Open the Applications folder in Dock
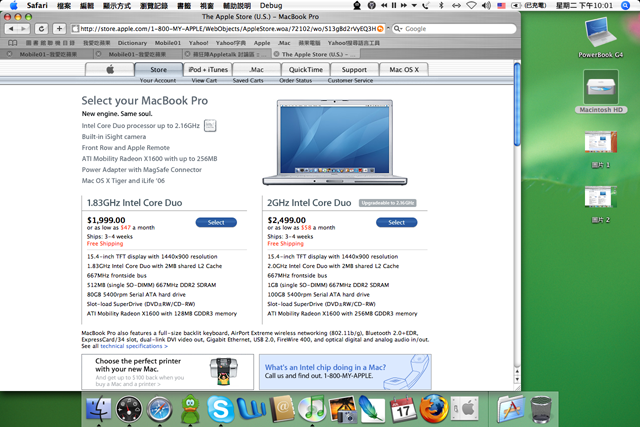Image resolution: width=640 pixels, height=427 pixels. tap(510, 409)
